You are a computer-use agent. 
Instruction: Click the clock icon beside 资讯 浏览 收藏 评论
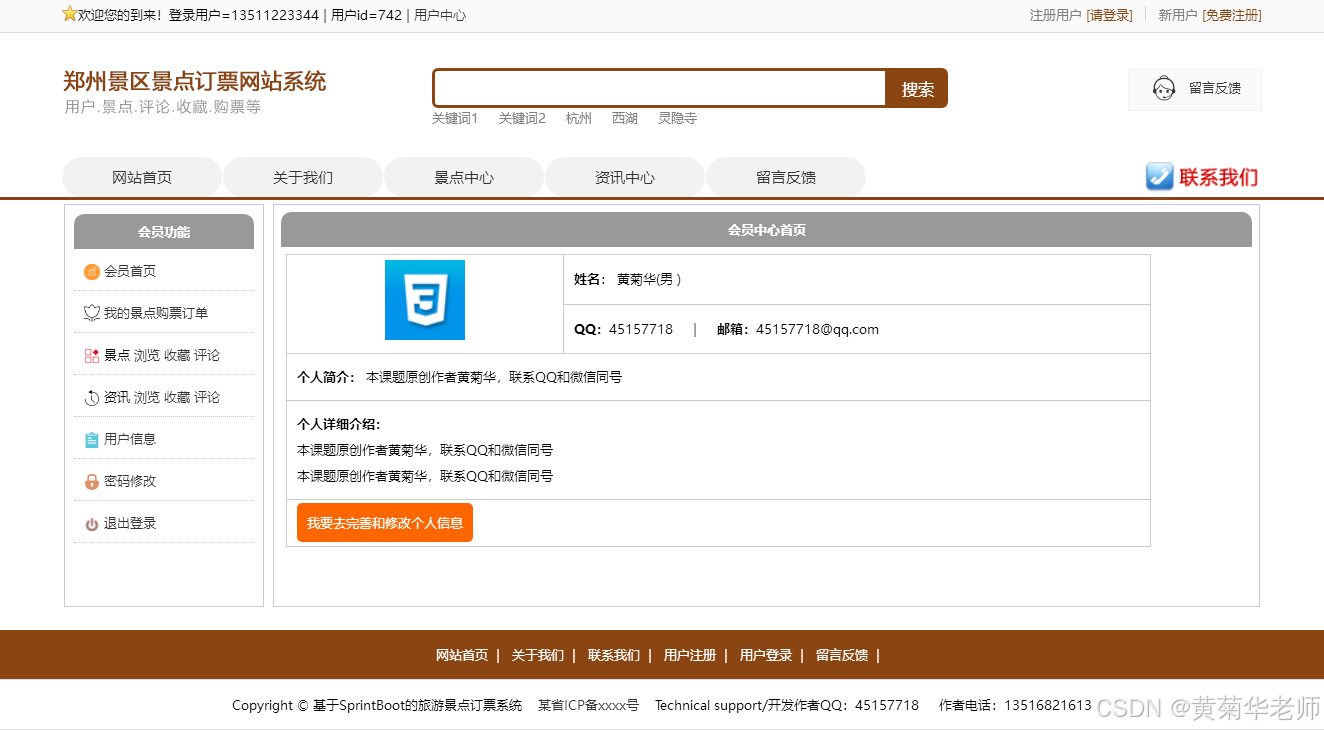tap(92, 397)
